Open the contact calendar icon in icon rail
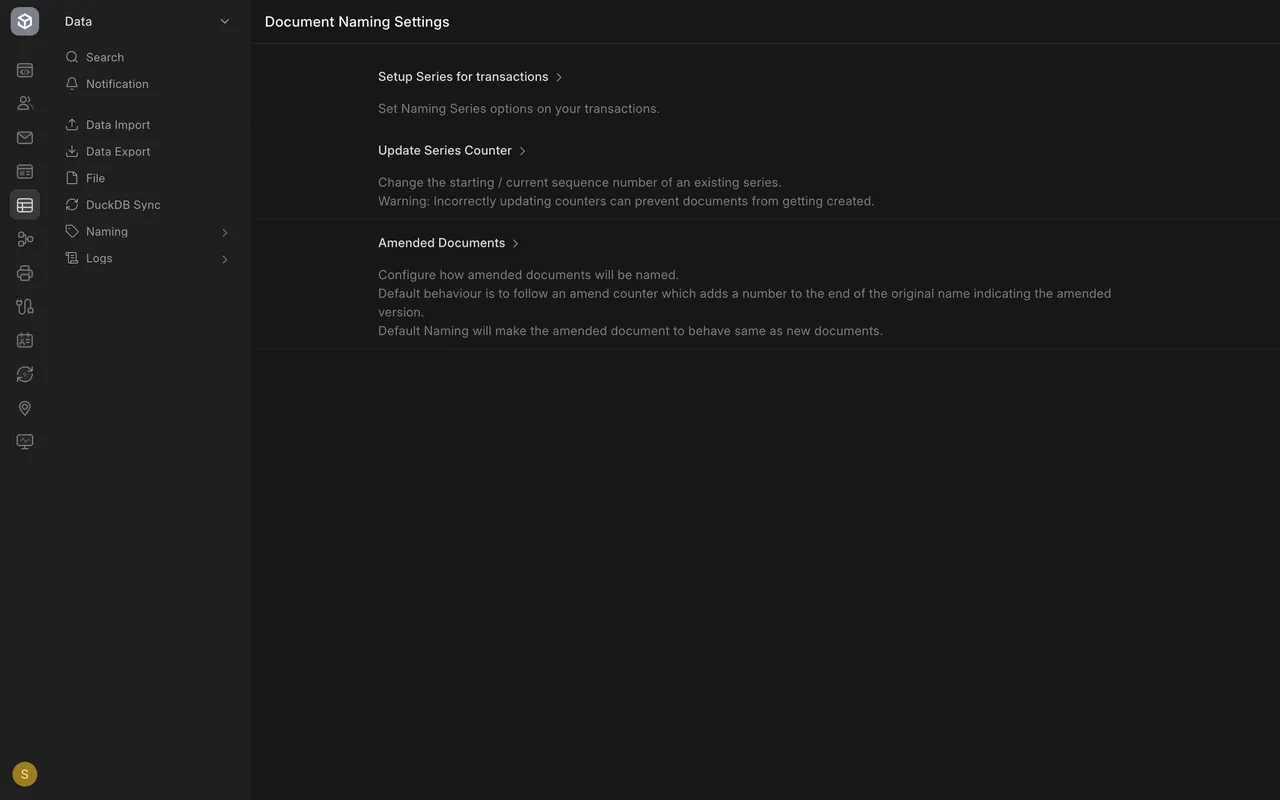The height and width of the screenshot is (800, 1280). point(25,340)
